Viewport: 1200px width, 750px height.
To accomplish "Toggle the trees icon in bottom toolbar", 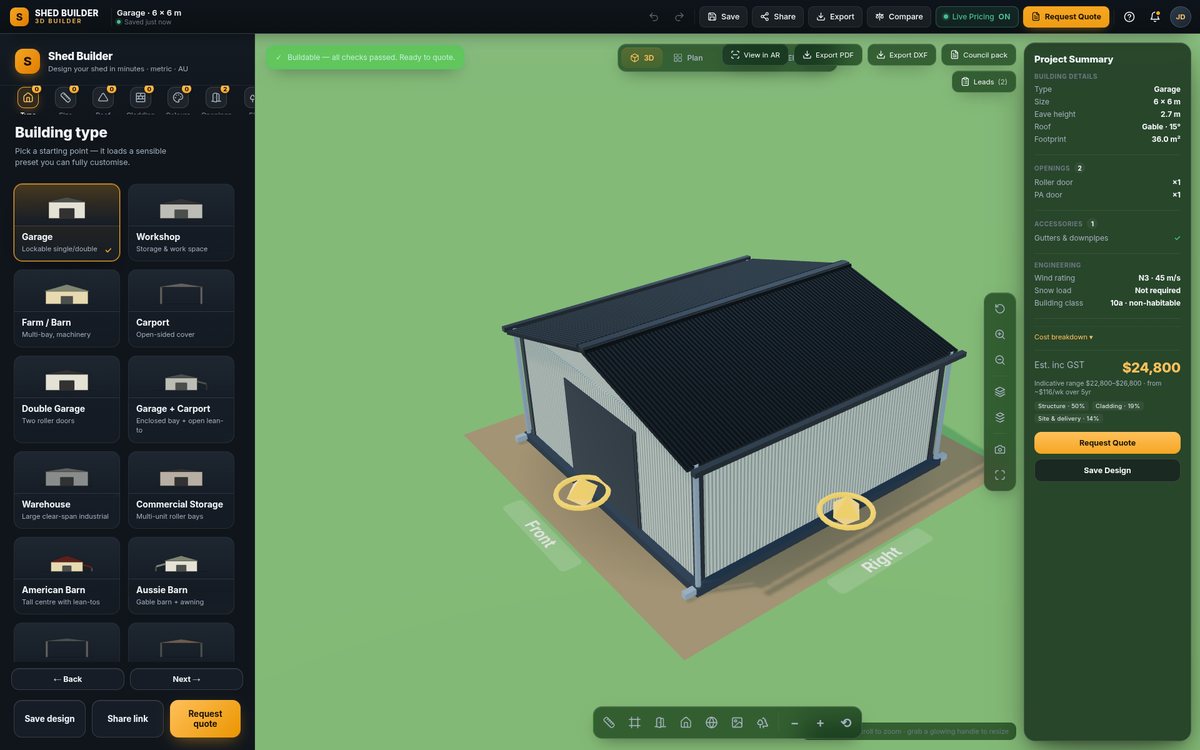I will coord(763,723).
